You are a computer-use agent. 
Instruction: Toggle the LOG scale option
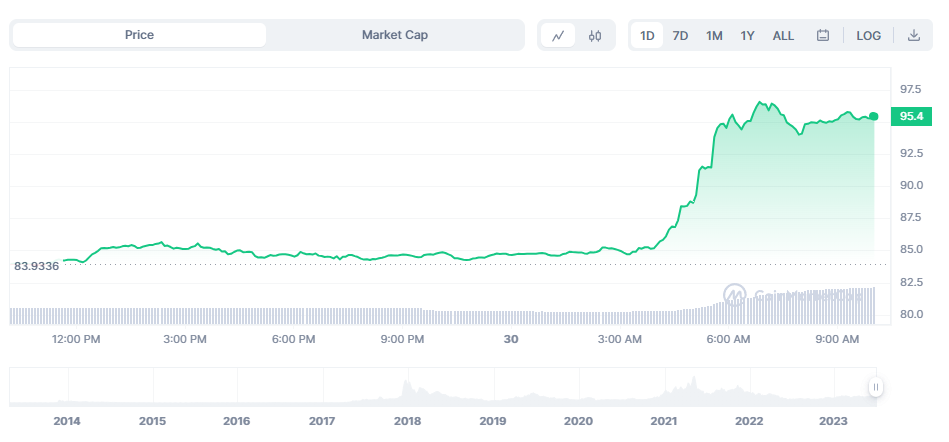[x=868, y=35]
